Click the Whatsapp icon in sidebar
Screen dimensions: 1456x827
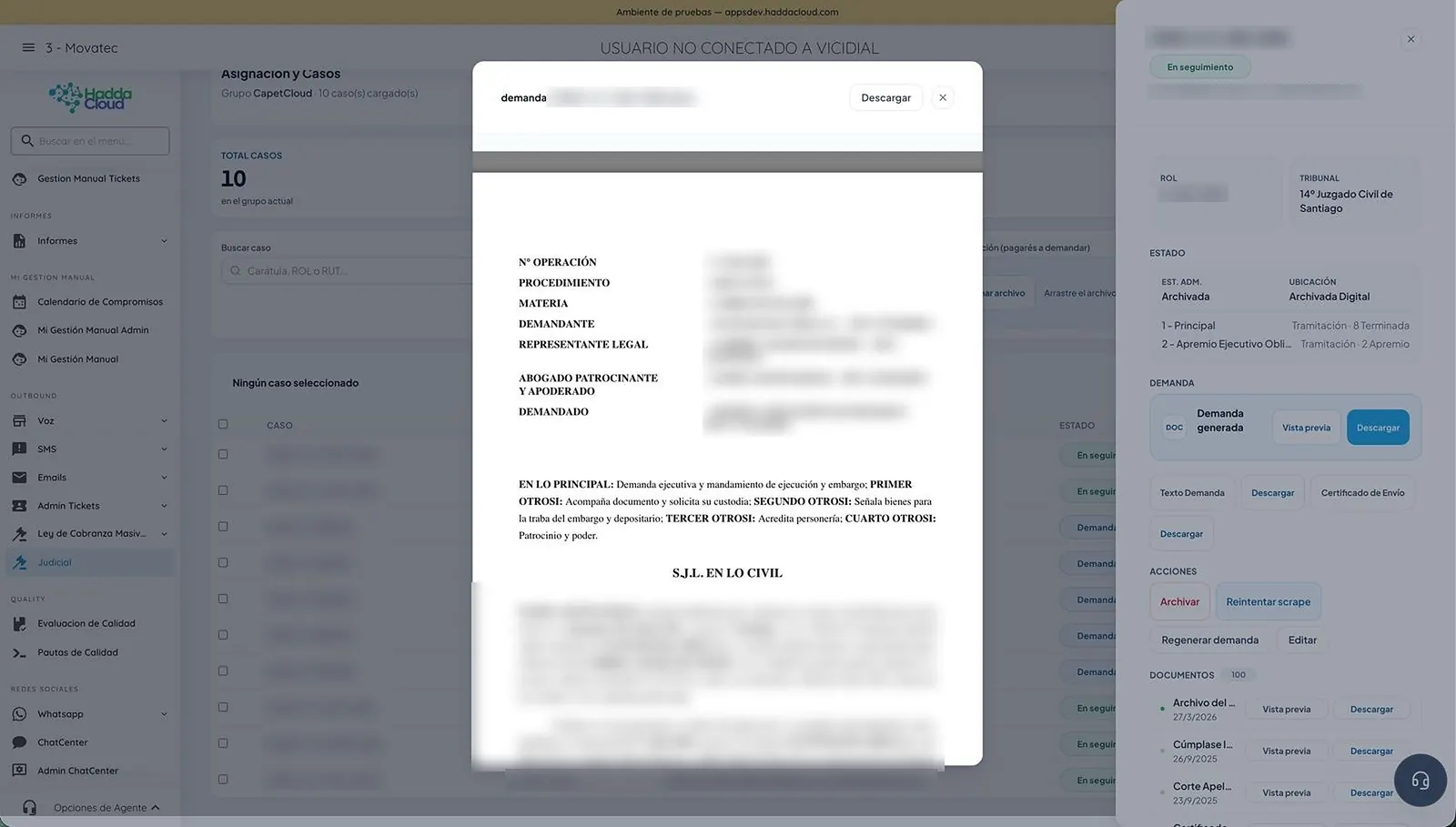(x=19, y=714)
